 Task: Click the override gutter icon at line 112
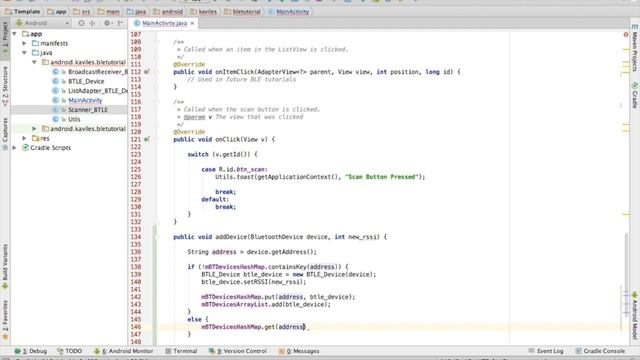click(147, 72)
